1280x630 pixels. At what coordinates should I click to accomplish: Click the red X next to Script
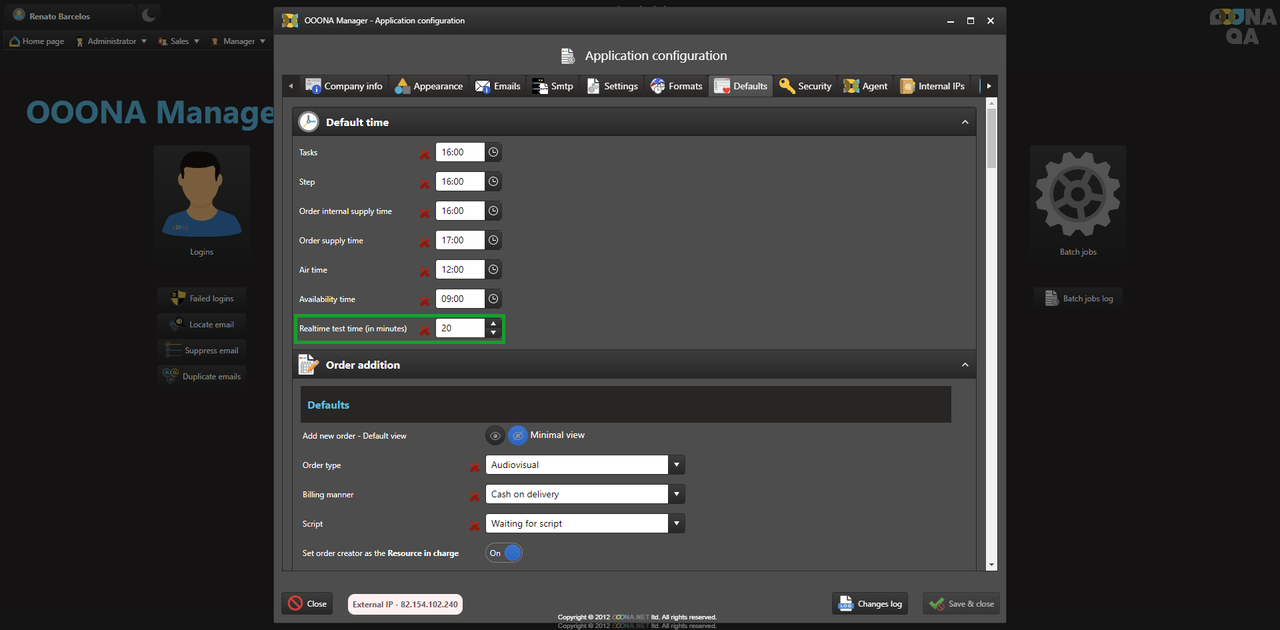coord(474,525)
